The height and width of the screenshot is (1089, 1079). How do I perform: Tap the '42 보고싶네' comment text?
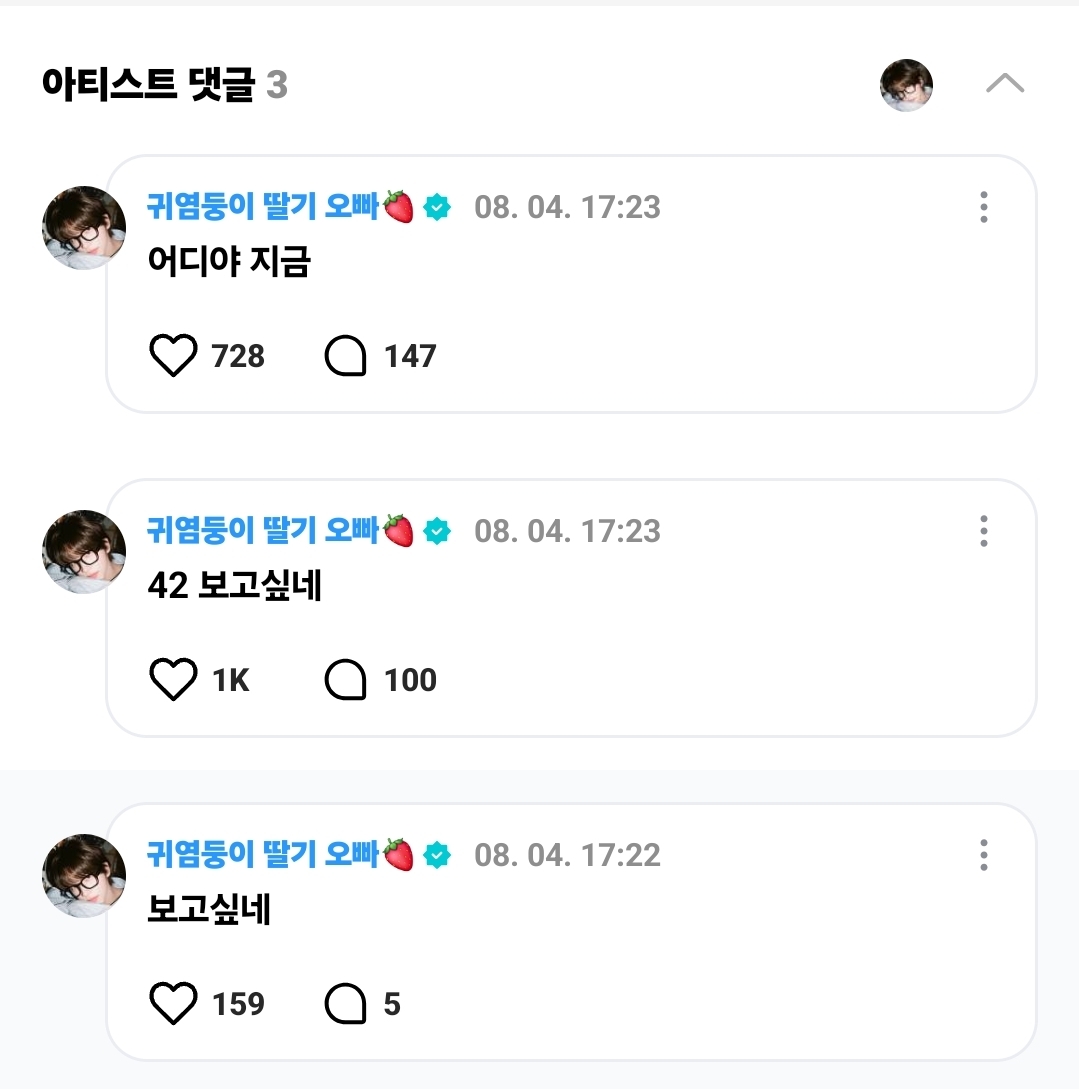click(234, 586)
